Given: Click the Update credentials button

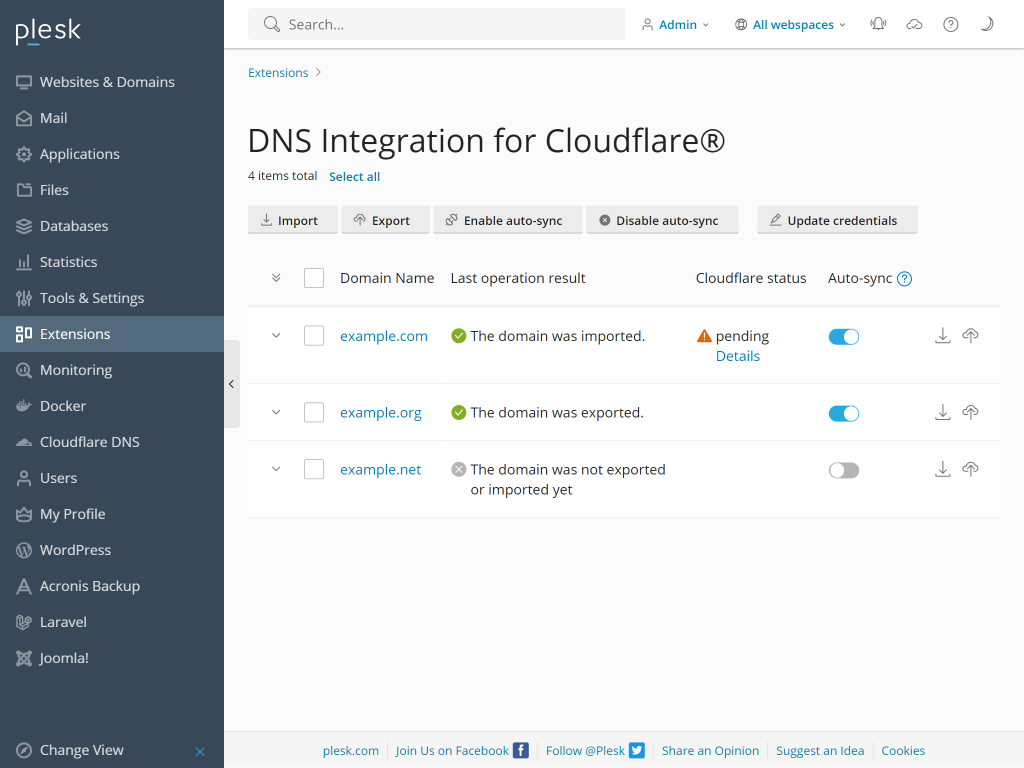Looking at the screenshot, I should 837,219.
